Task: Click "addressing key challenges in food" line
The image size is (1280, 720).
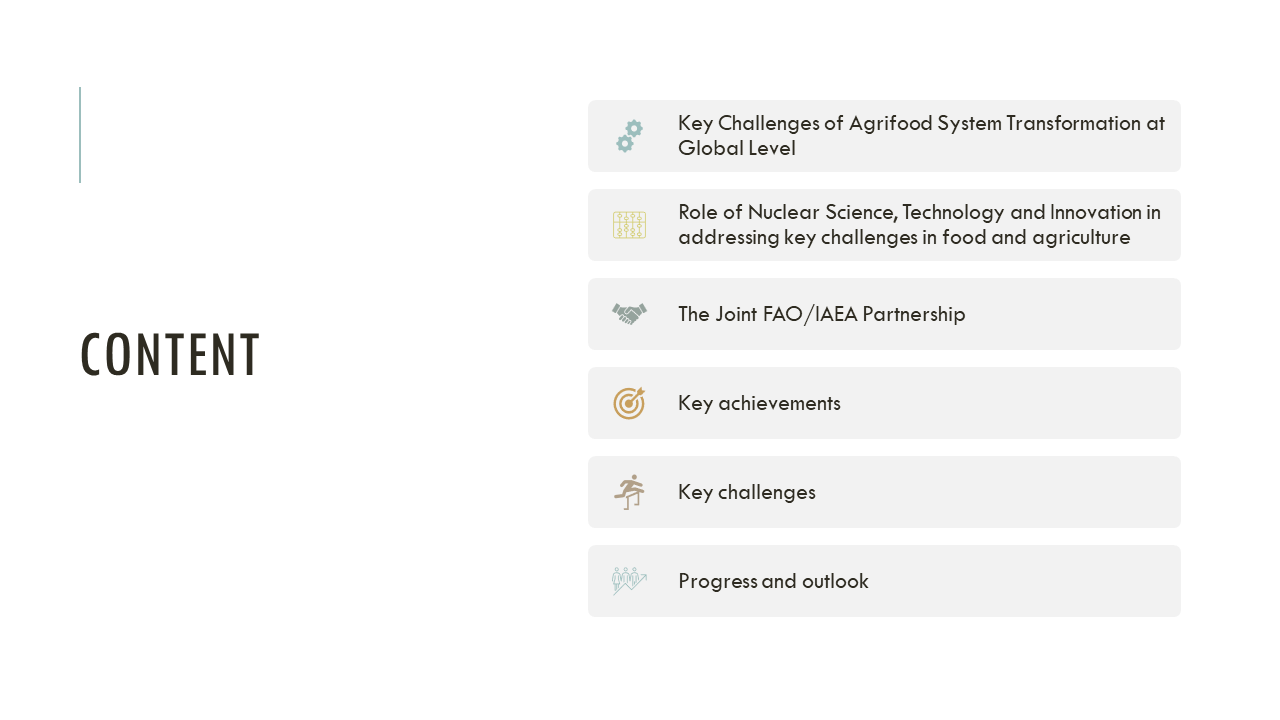Action: (x=904, y=238)
